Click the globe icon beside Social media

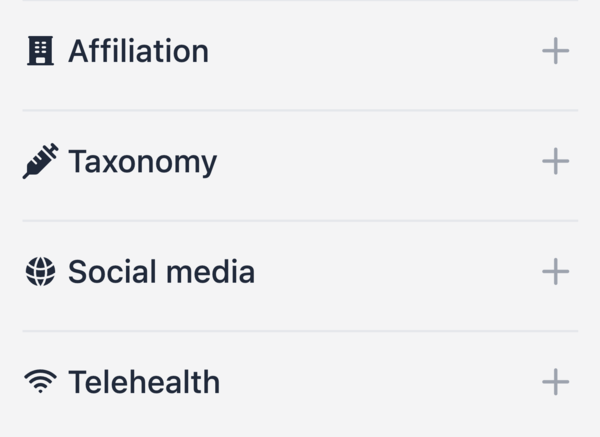[x=40, y=271]
